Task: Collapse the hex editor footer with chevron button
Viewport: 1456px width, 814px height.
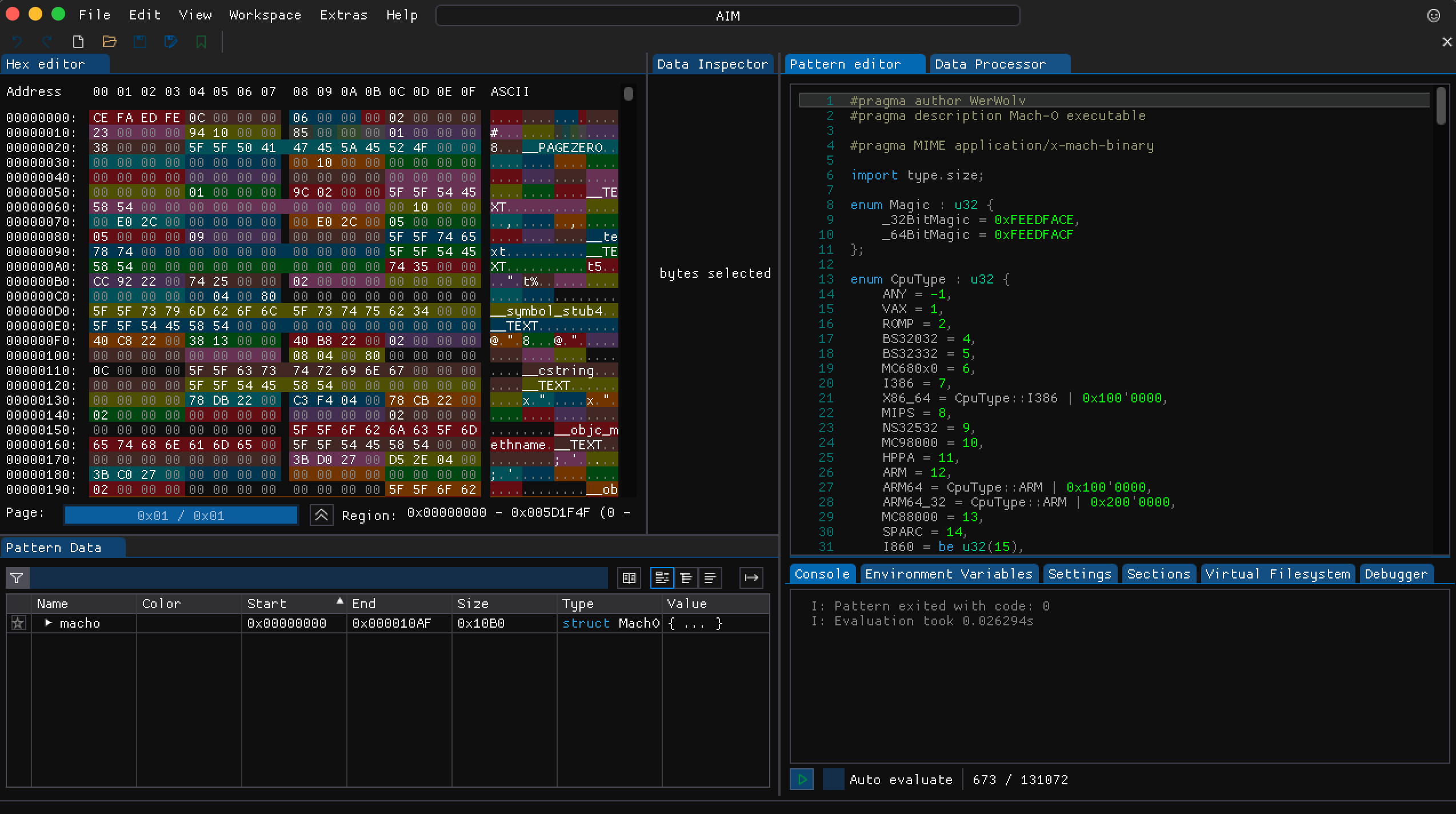Action: [x=321, y=516]
